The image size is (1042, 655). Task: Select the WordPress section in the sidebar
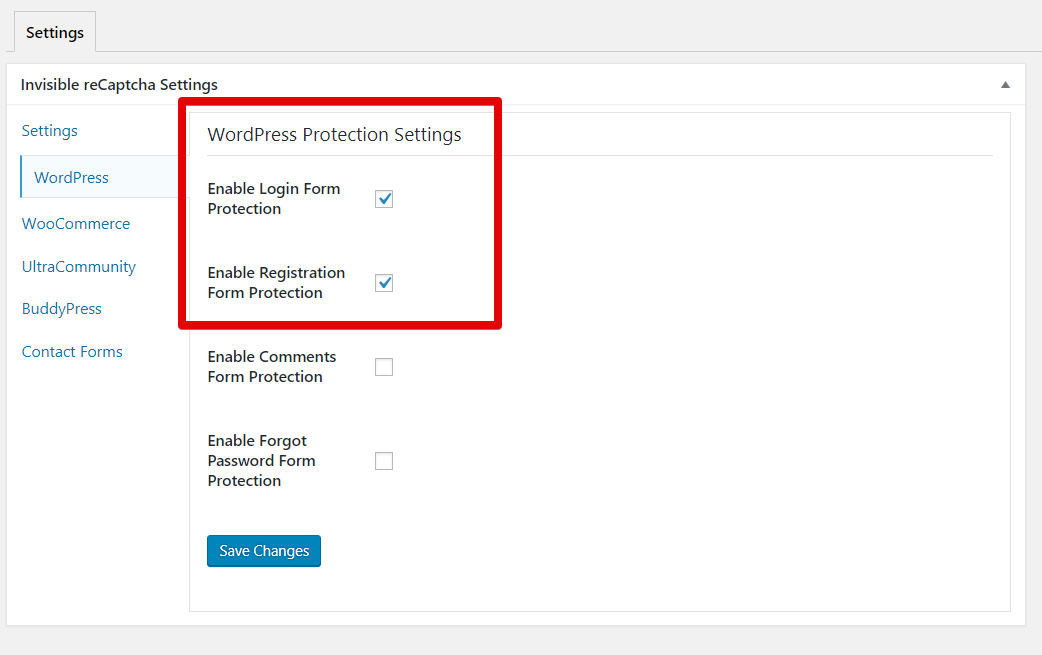[x=70, y=177]
